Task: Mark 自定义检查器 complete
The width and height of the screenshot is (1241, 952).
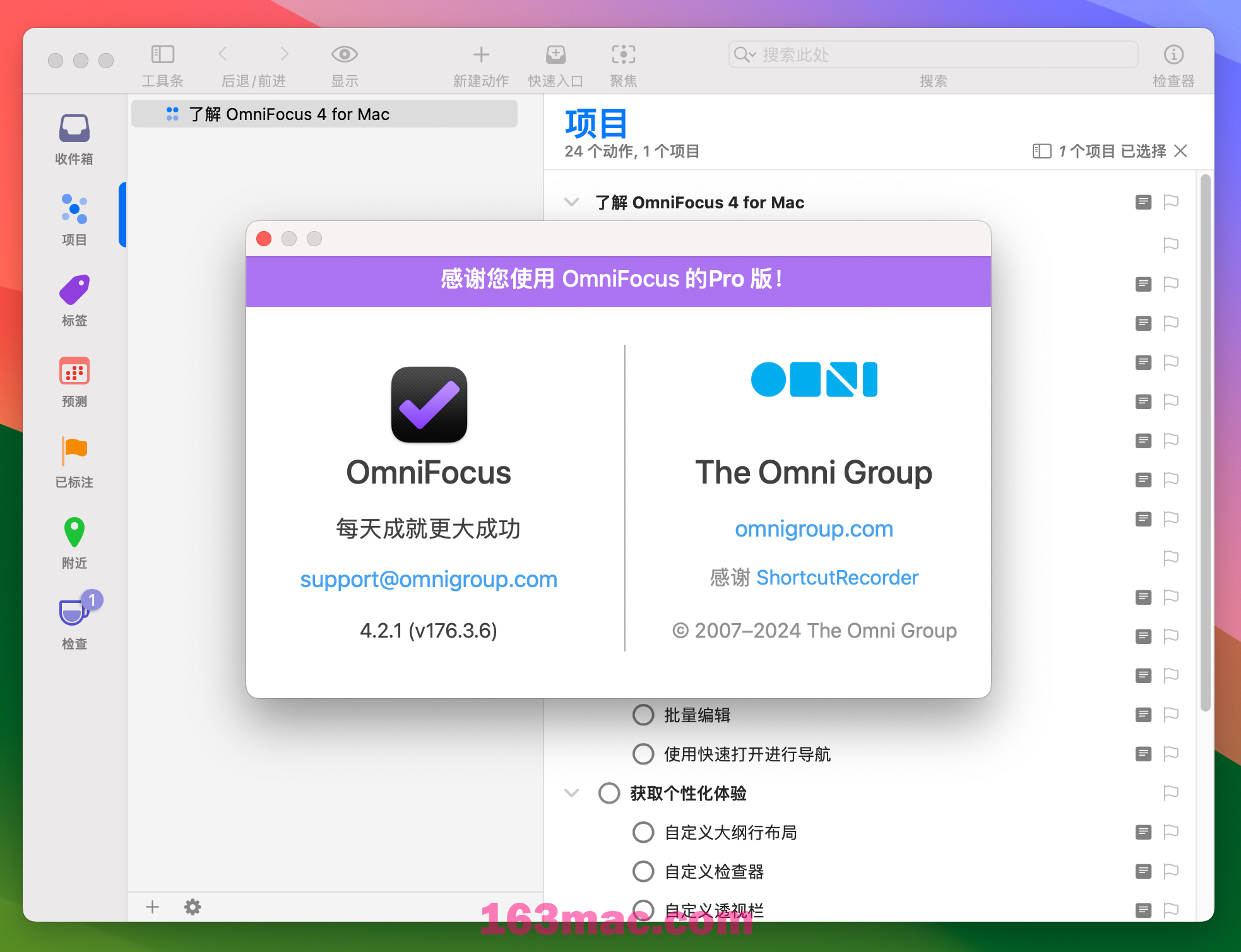Action: tap(643, 872)
